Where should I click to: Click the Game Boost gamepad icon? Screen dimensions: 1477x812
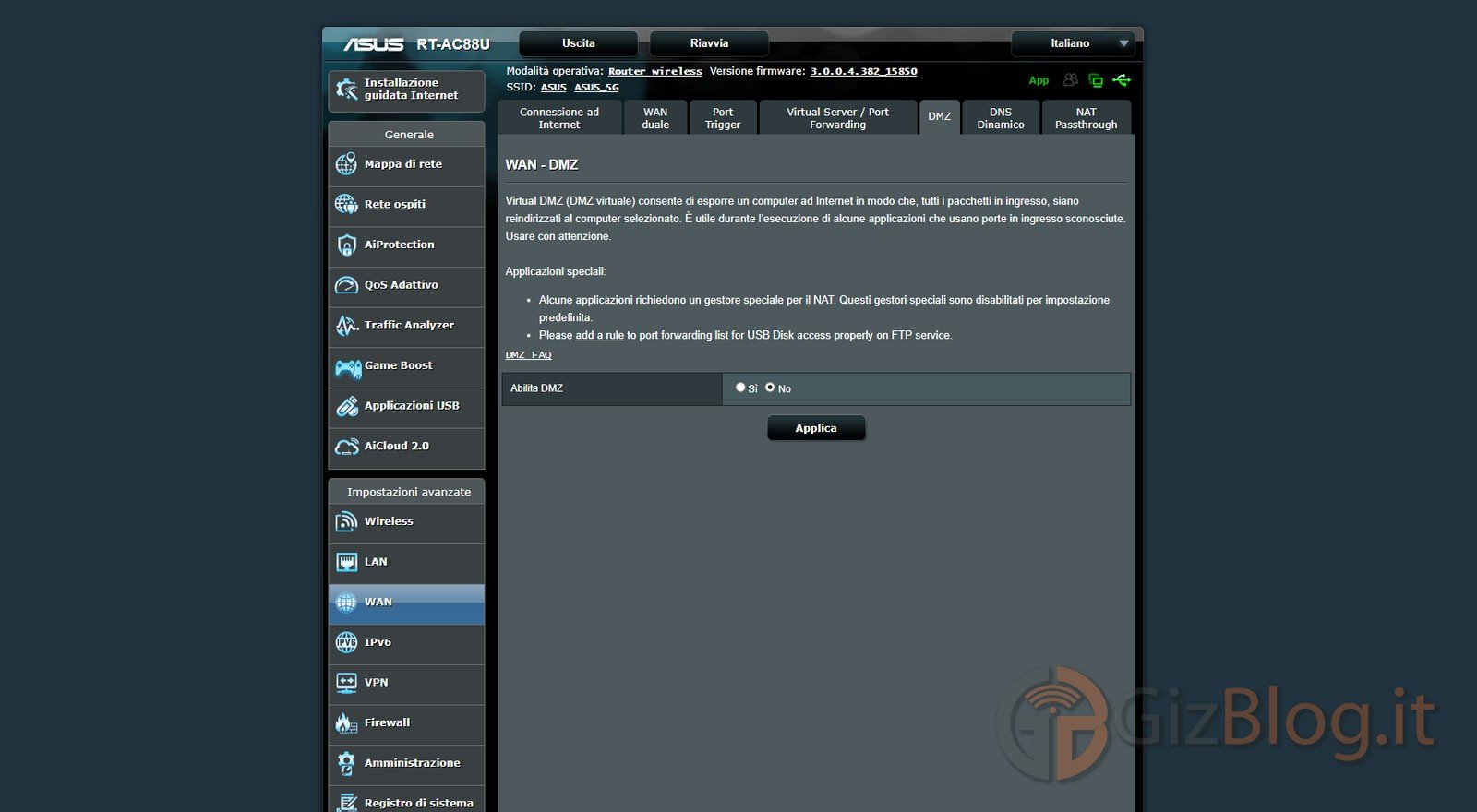point(348,368)
